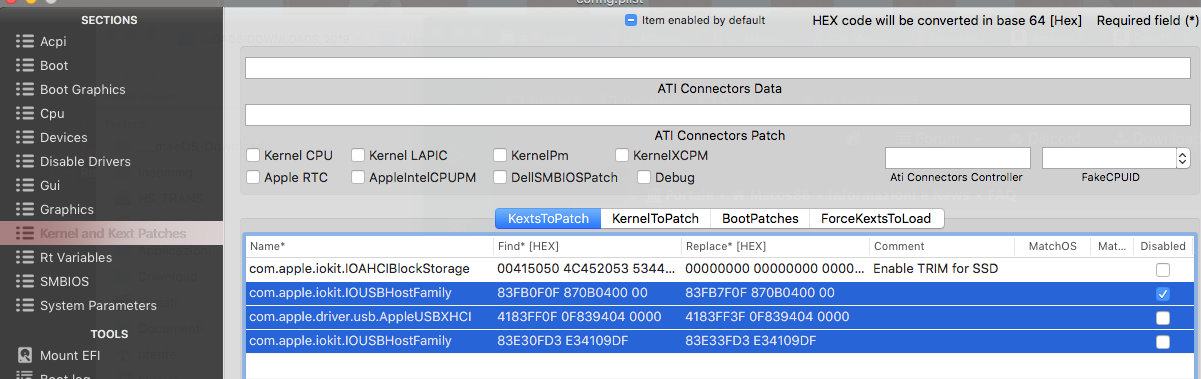This screenshot has height=379, width=1201.
Task: Open the Acpi section icon
Action: 25,41
